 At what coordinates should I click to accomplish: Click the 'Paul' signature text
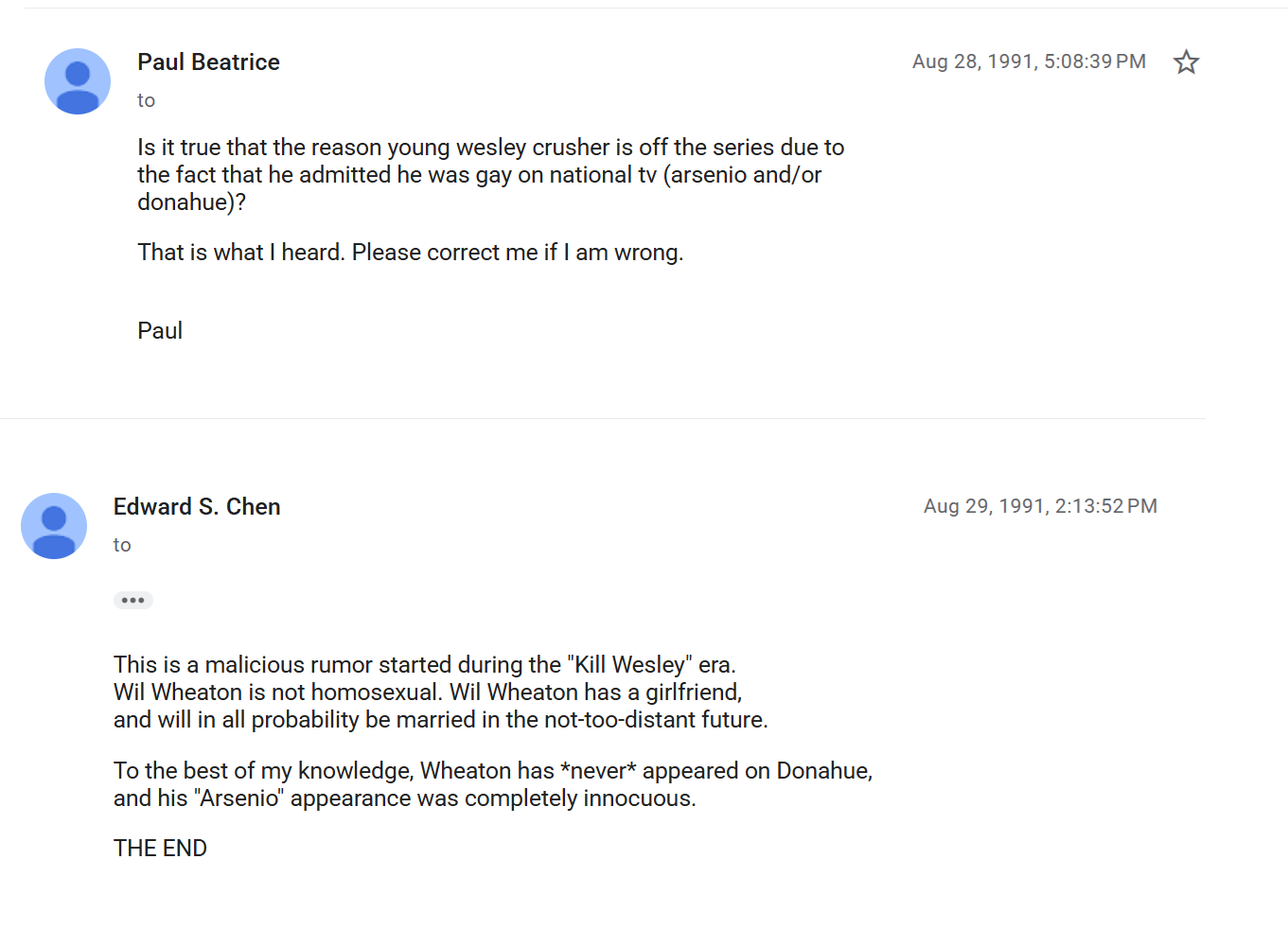coord(160,331)
